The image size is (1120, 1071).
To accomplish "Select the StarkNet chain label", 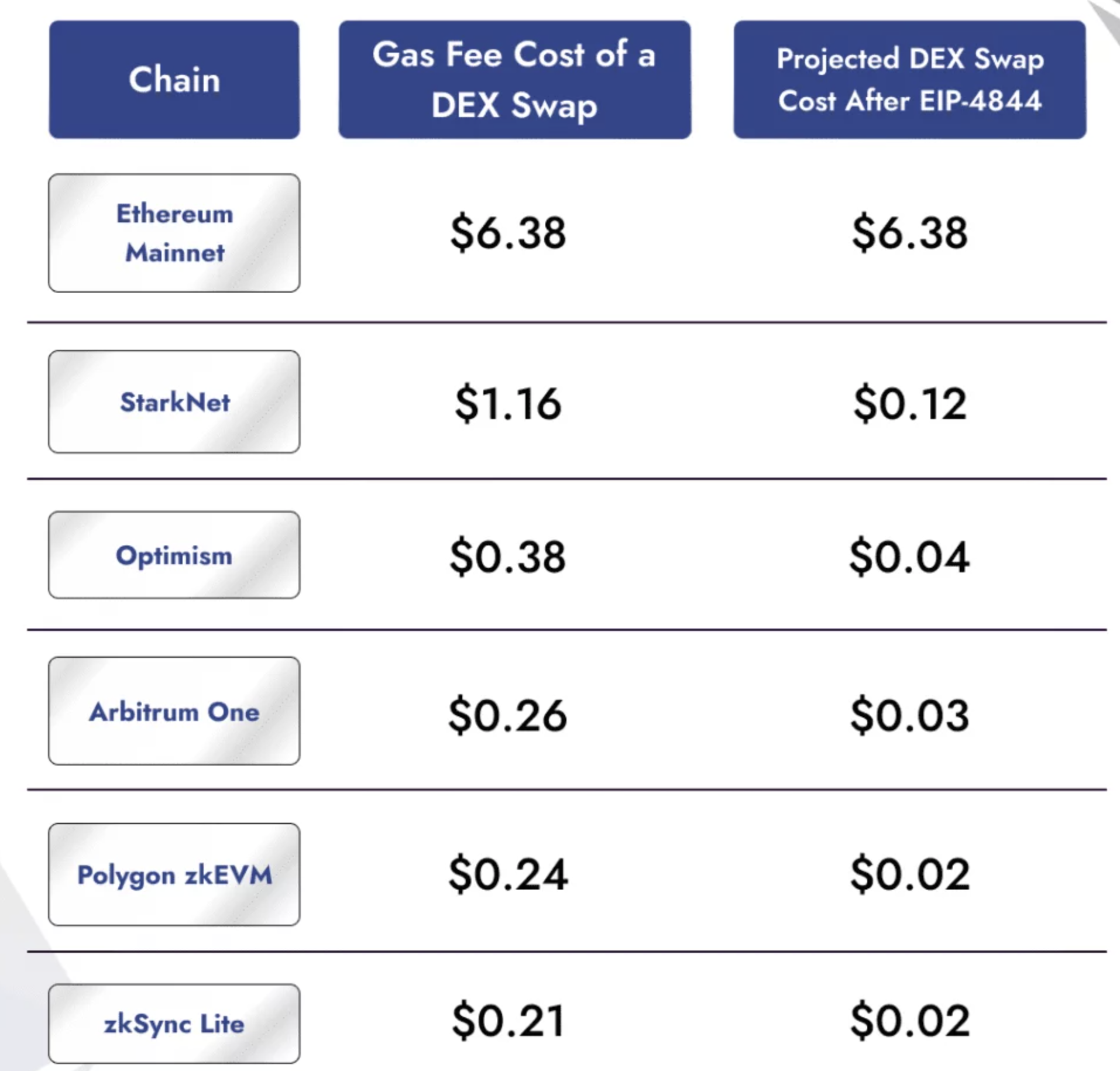I will coord(174,402).
